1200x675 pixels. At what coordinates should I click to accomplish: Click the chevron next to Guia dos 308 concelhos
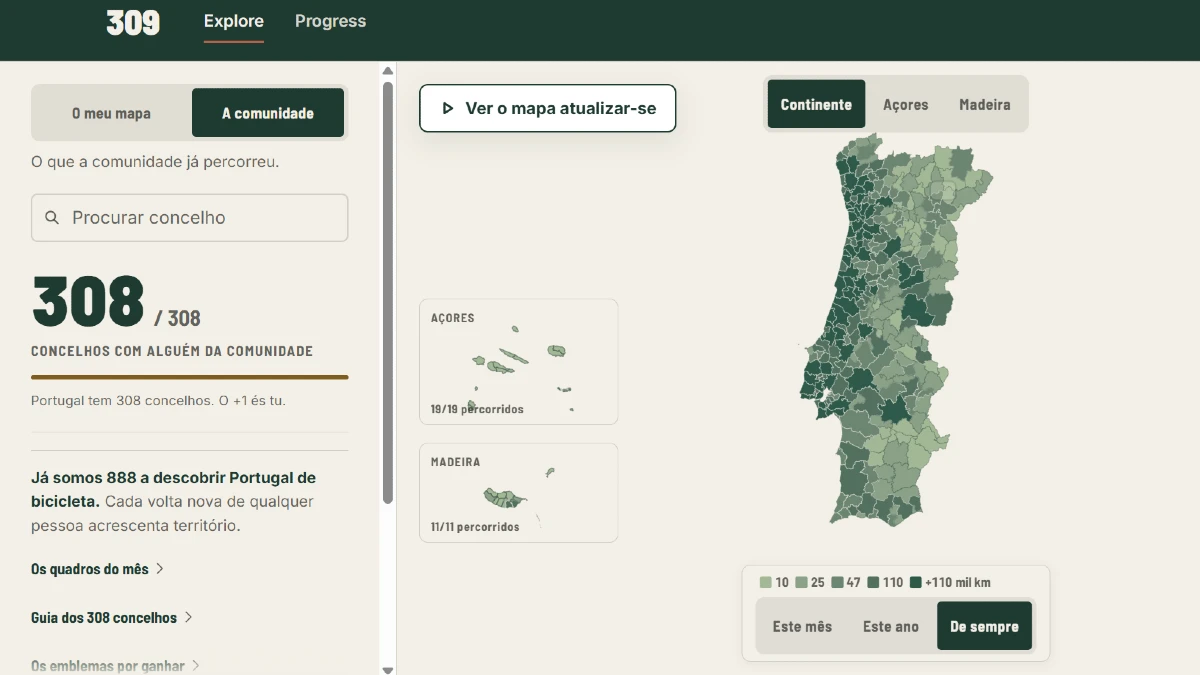click(x=189, y=618)
